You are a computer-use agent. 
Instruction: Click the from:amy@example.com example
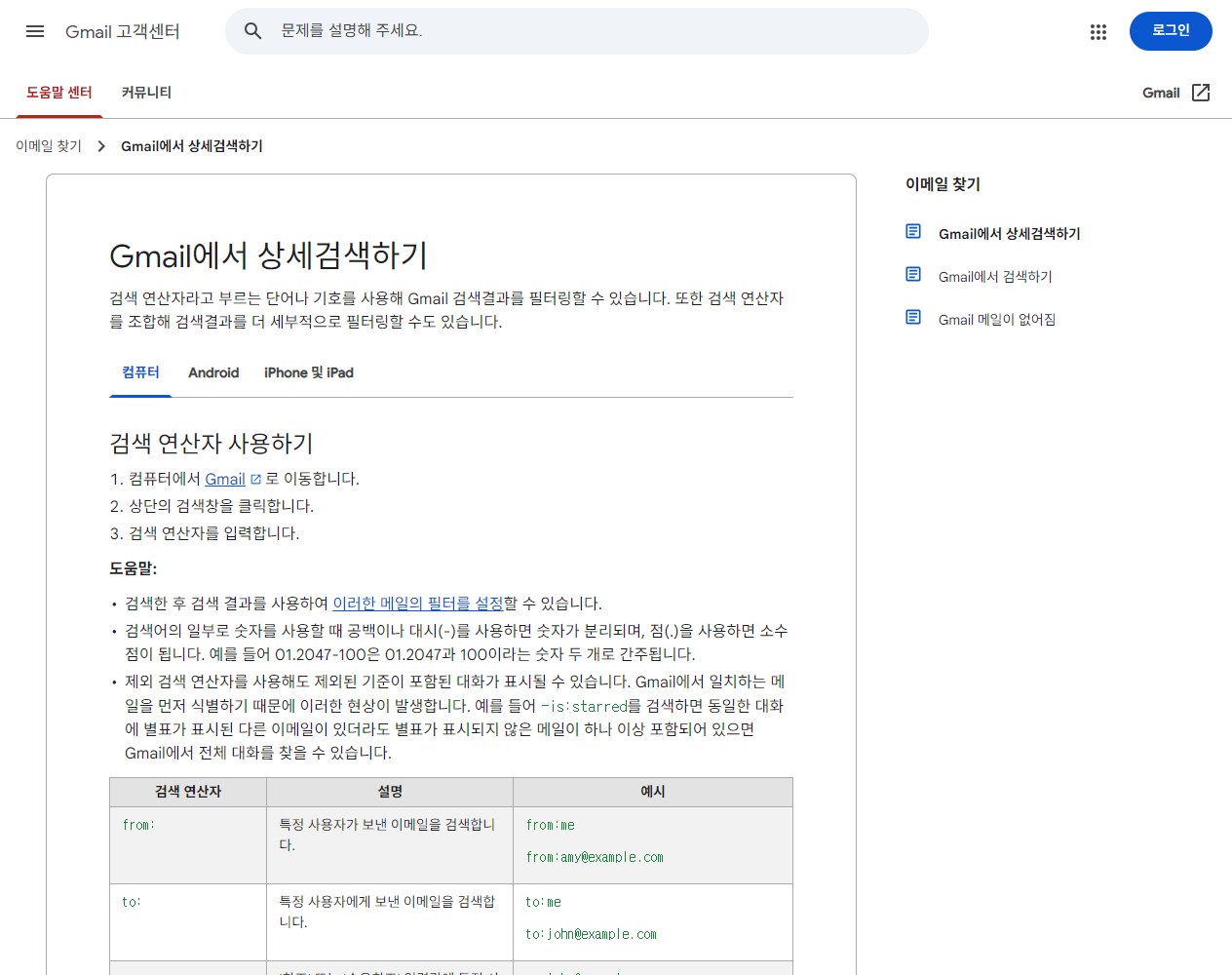pyautogui.click(x=595, y=857)
